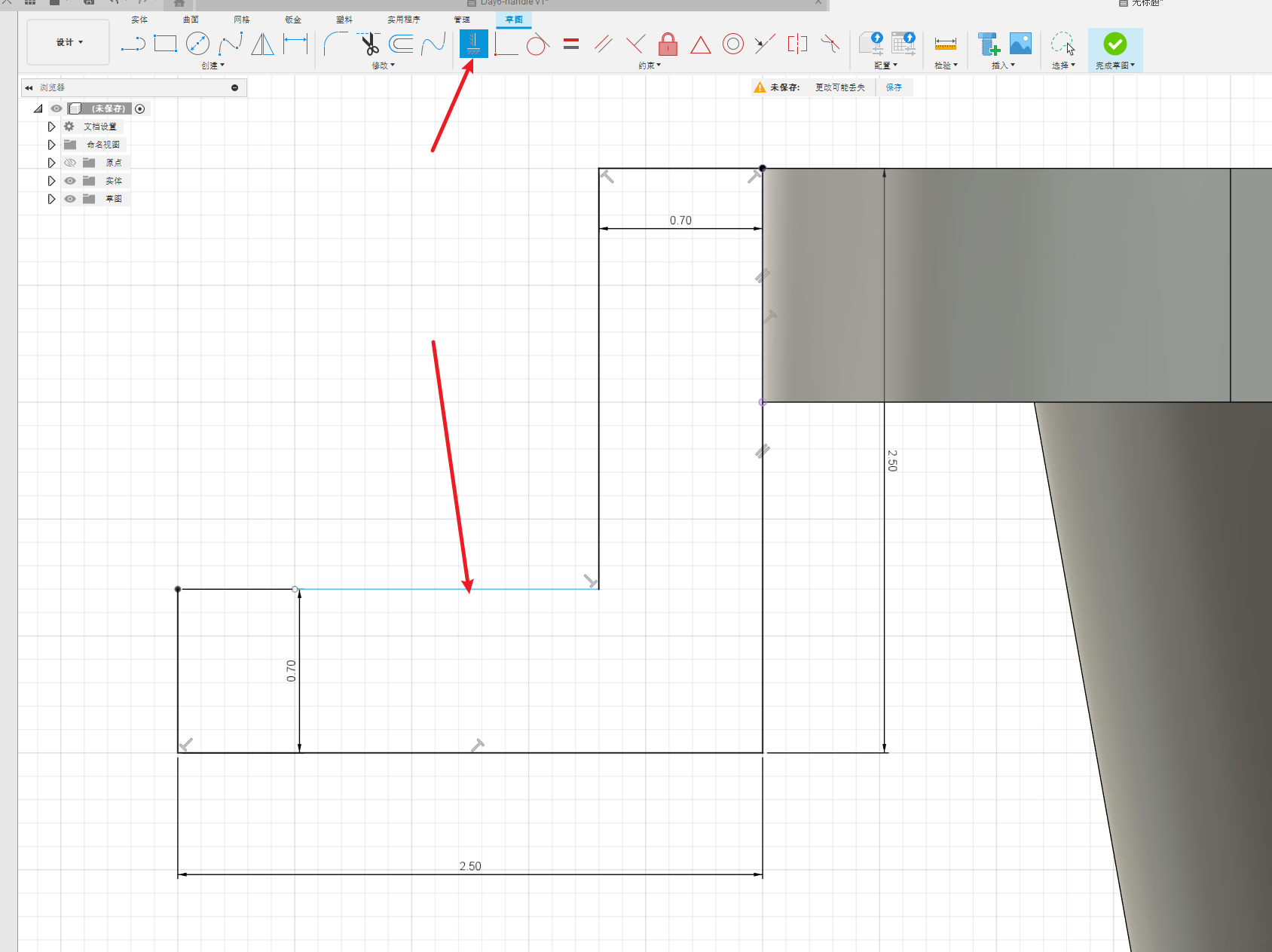Click the green Finish Sketch checkmark
The height and width of the screenshot is (952, 1272).
[x=1115, y=44]
